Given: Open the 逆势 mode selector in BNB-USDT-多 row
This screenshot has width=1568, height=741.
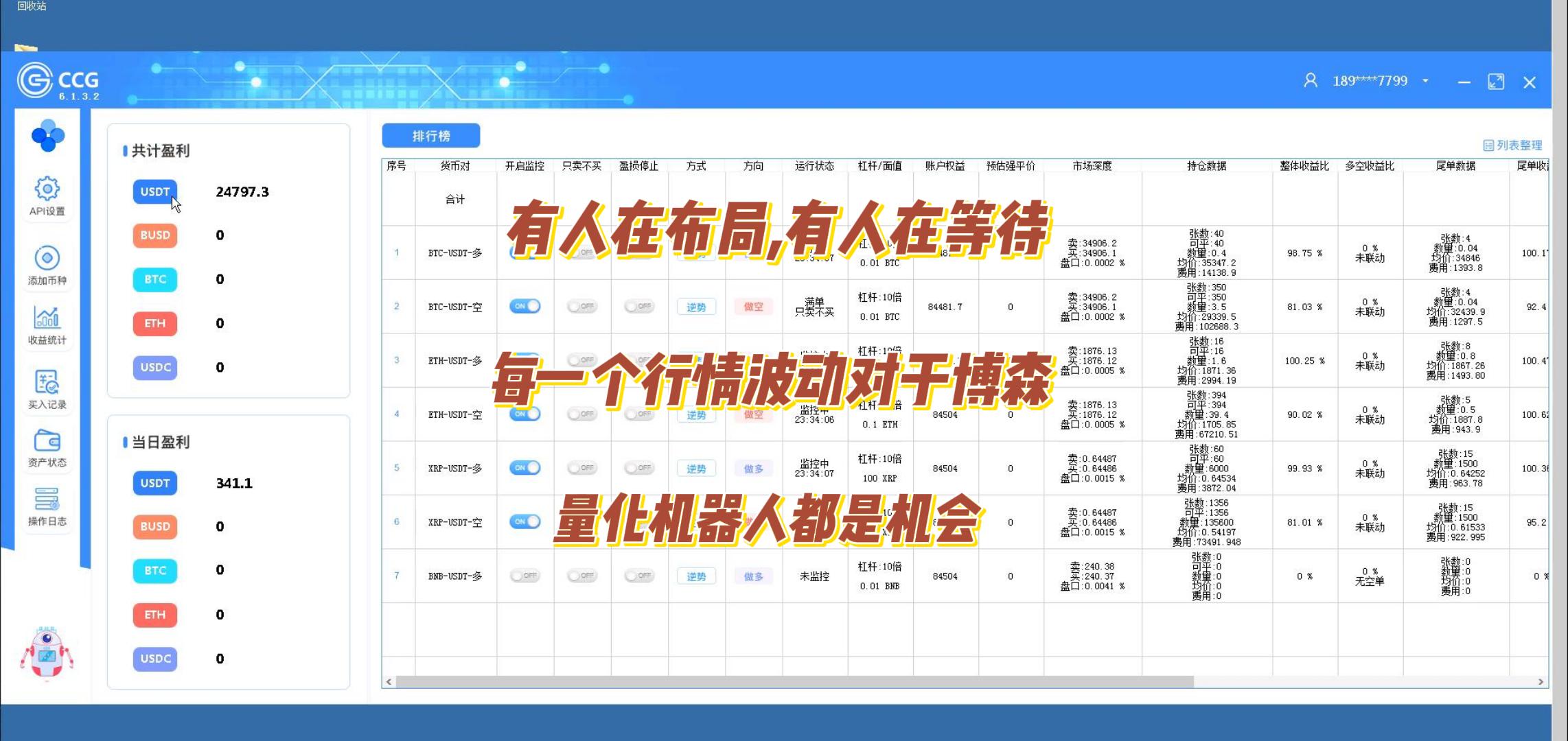Looking at the screenshot, I should point(695,576).
